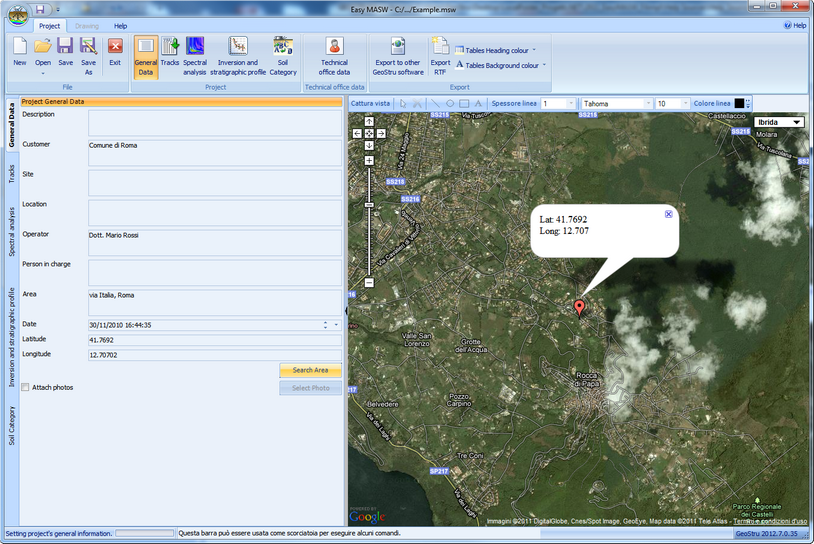Screen dimensions: 814x544
Task: Expand the Open button dropdown arrow
Action: (x=43, y=73)
